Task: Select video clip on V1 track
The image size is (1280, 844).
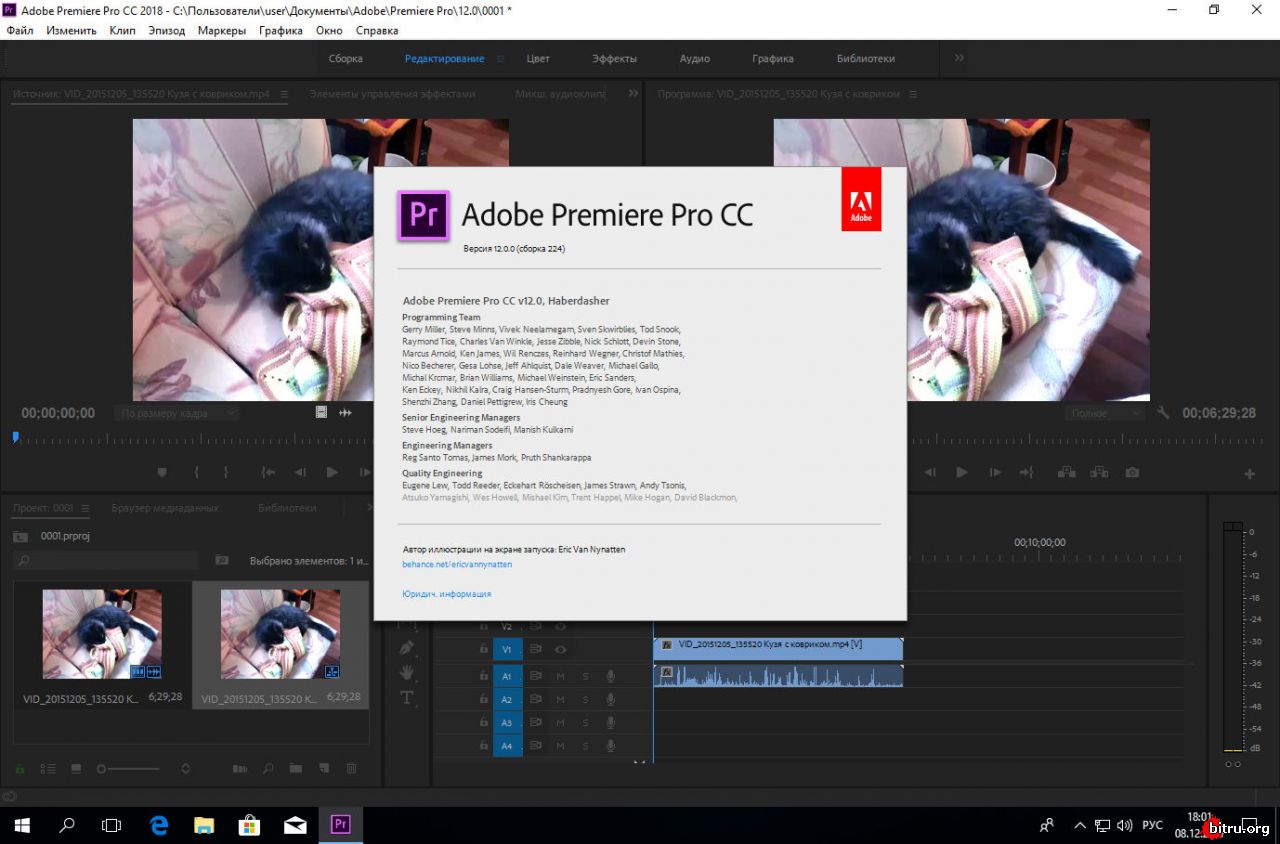Action: point(778,649)
